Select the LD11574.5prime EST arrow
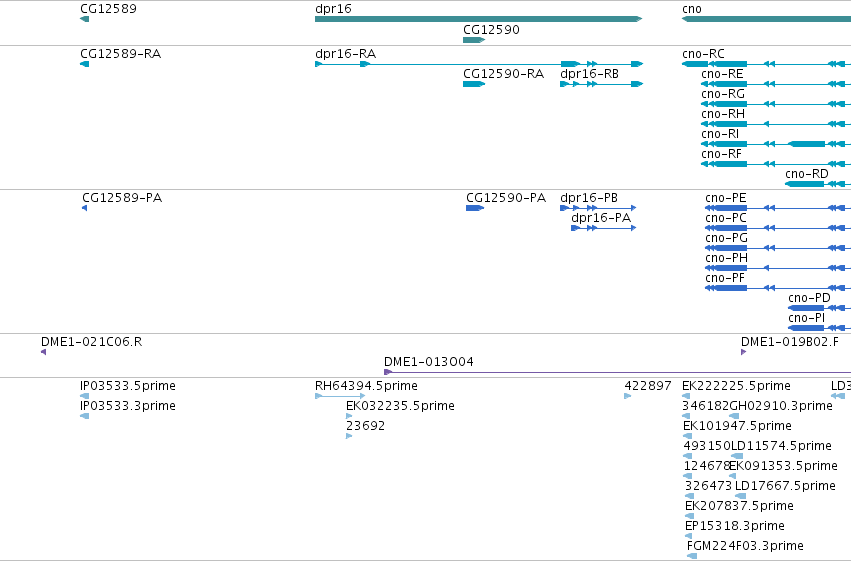This screenshot has height=561, width=851. click(x=737, y=457)
